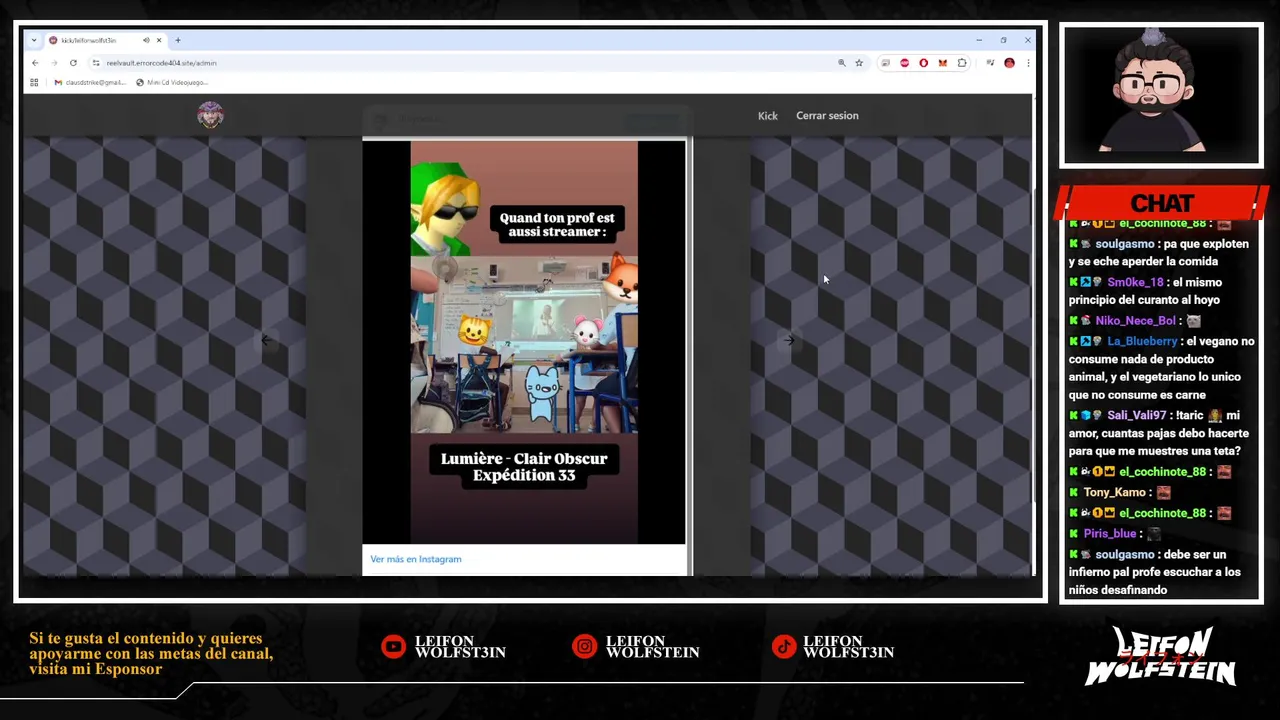The height and width of the screenshot is (720, 1280).
Task: Click chat username Tony_Kamo
Action: point(1114,493)
